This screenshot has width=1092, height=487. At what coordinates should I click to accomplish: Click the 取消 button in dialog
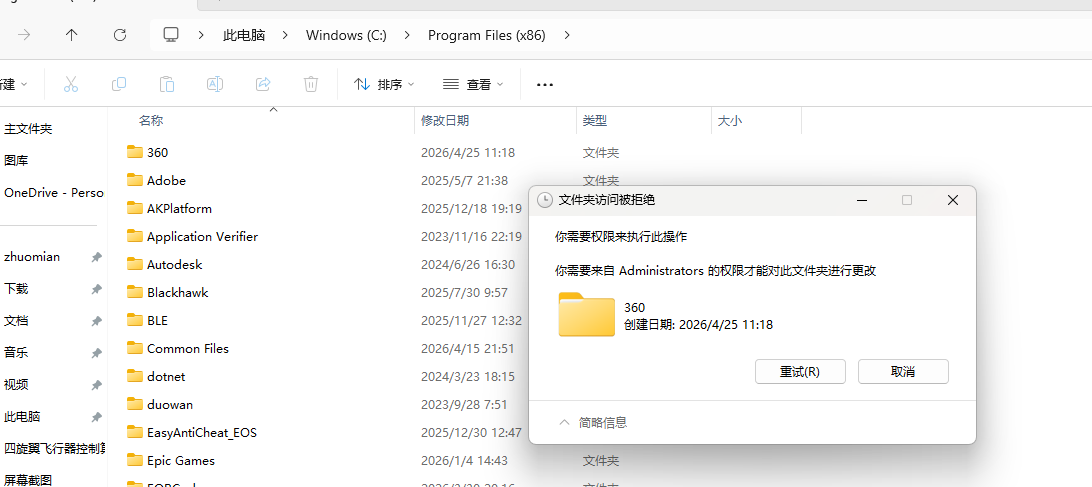903,371
